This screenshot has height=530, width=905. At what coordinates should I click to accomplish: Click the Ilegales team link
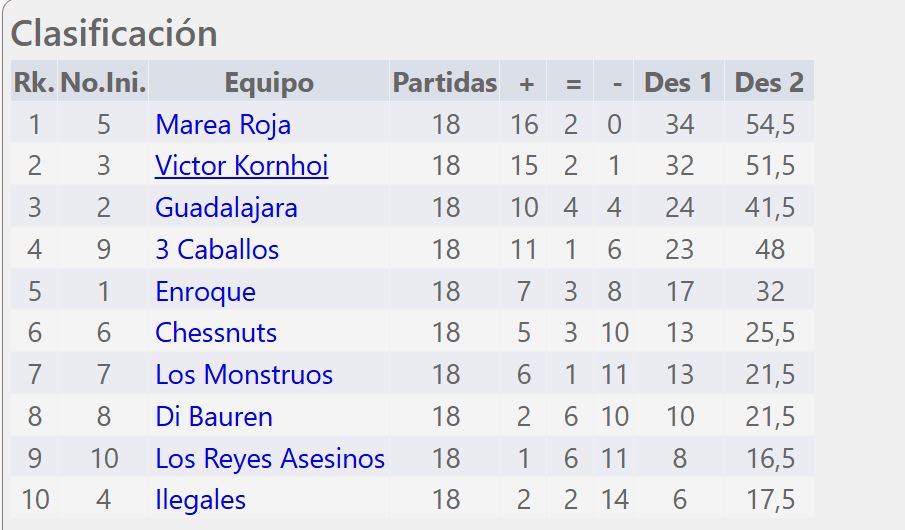coord(200,500)
